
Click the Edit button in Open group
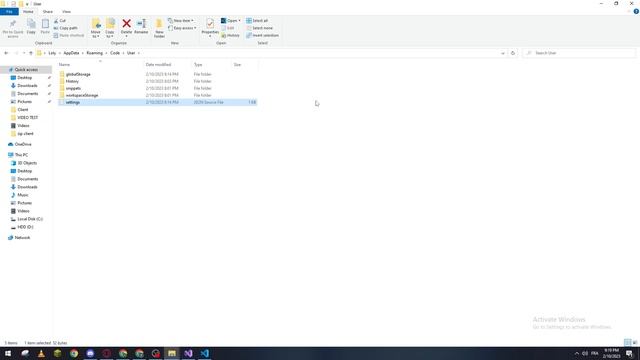pyautogui.click(x=228, y=28)
